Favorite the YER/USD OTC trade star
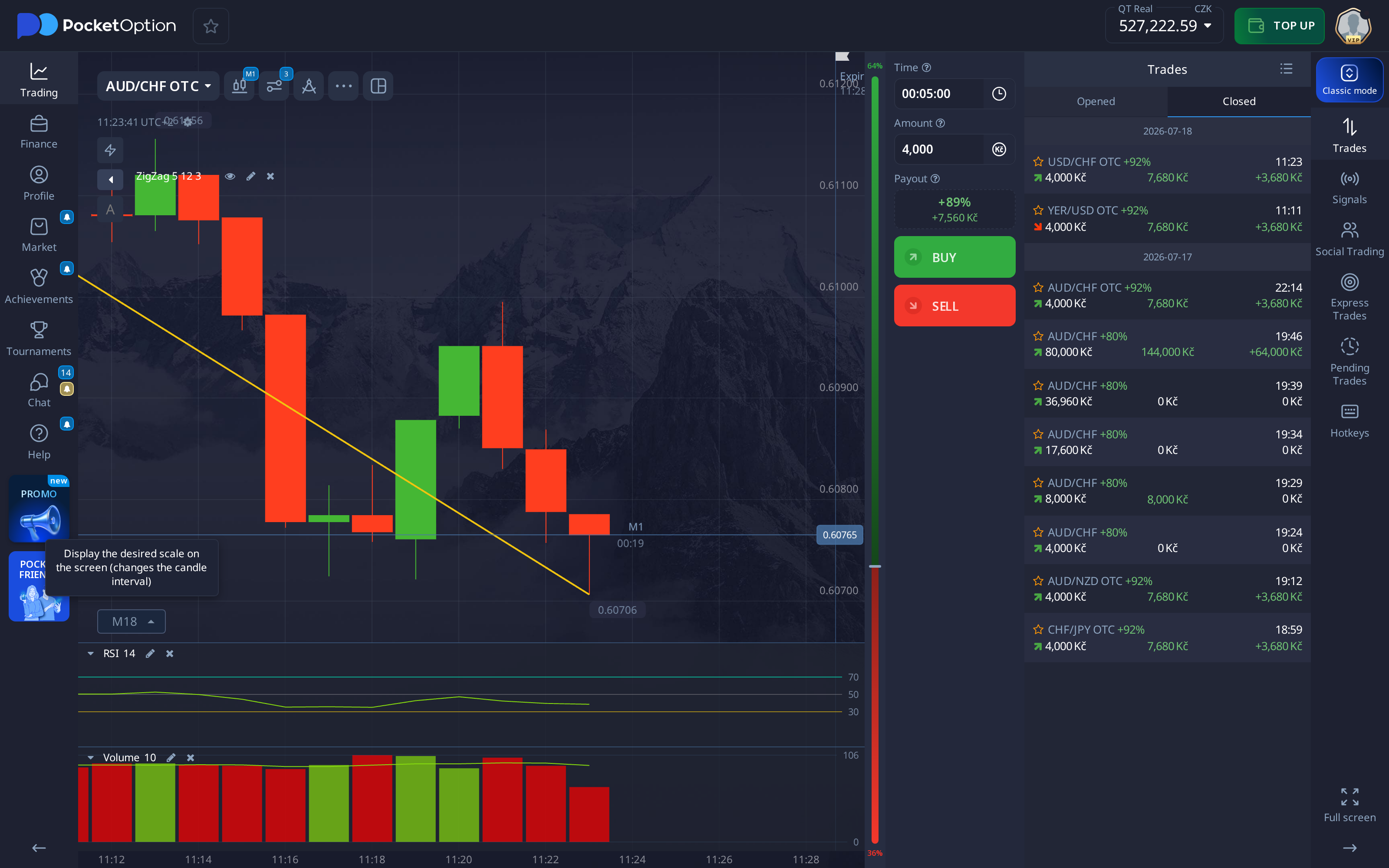The image size is (1389, 868). [1038, 210]
